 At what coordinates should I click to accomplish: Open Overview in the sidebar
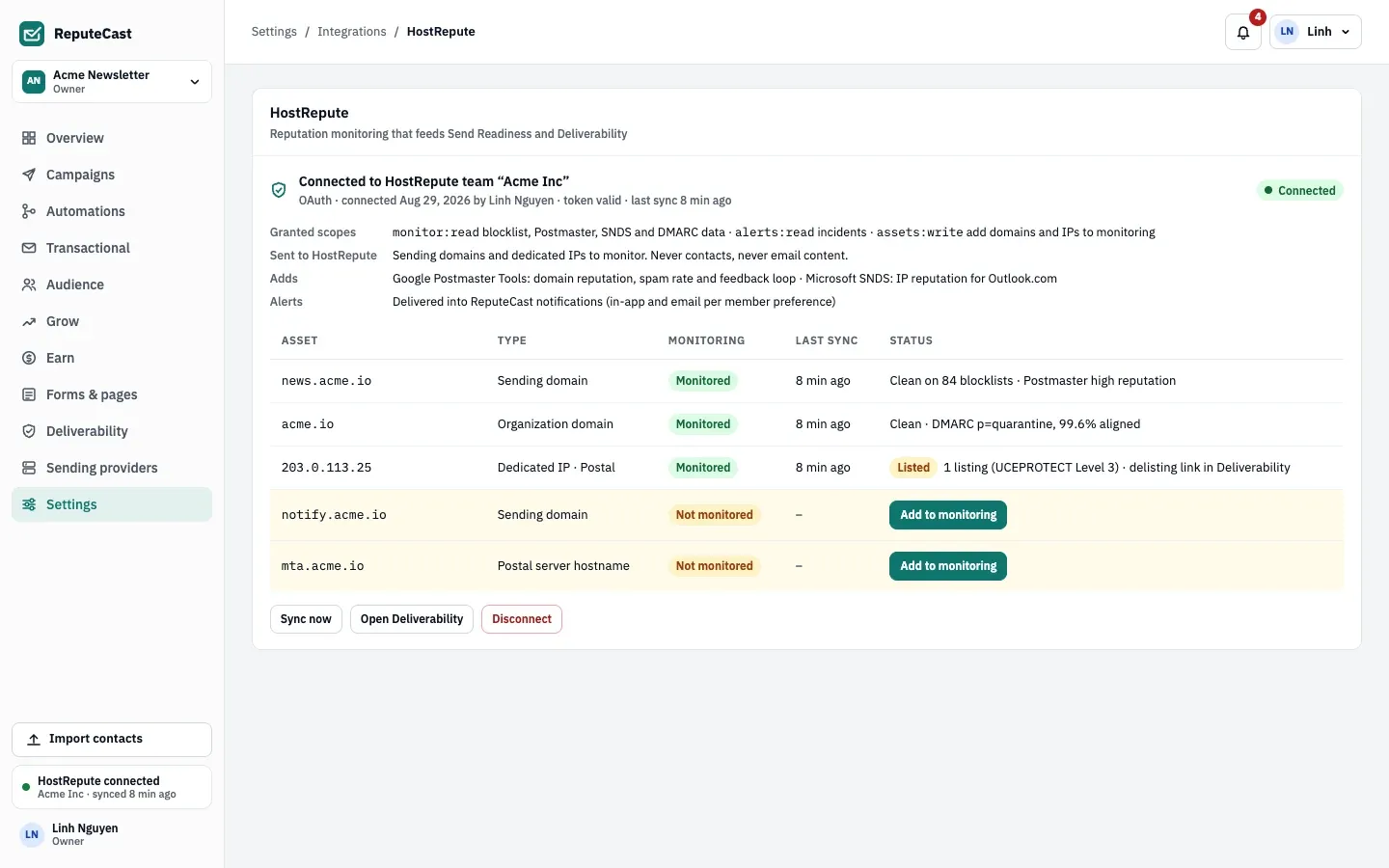[x=112, y=138]
